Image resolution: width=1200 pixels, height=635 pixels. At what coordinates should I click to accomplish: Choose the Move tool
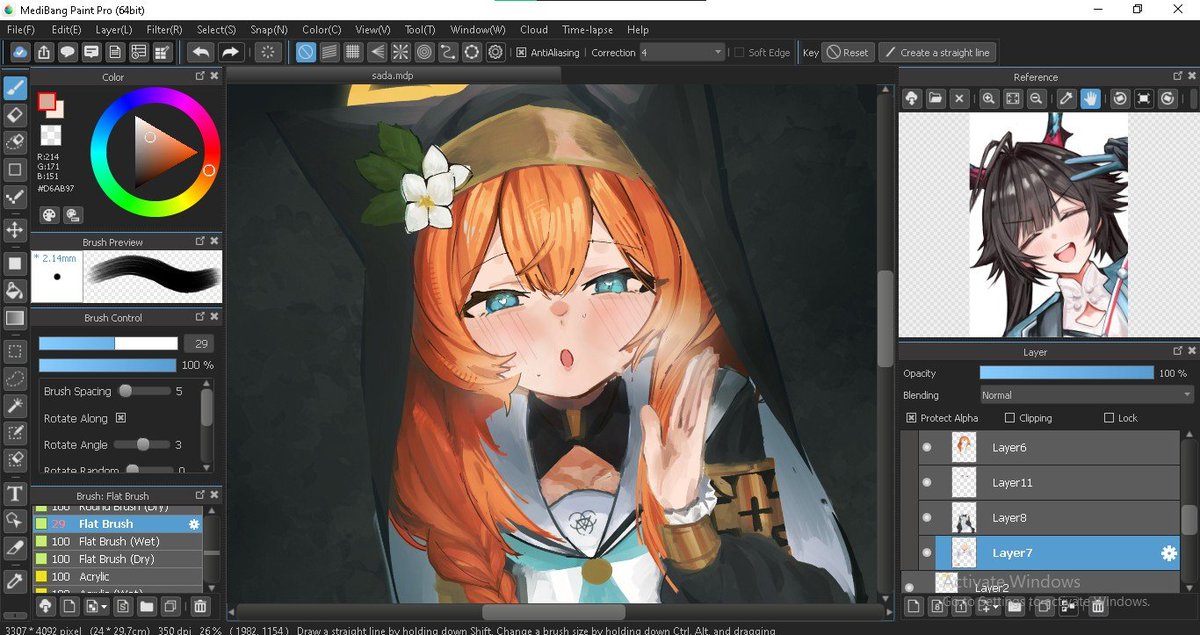pos(15,230)
